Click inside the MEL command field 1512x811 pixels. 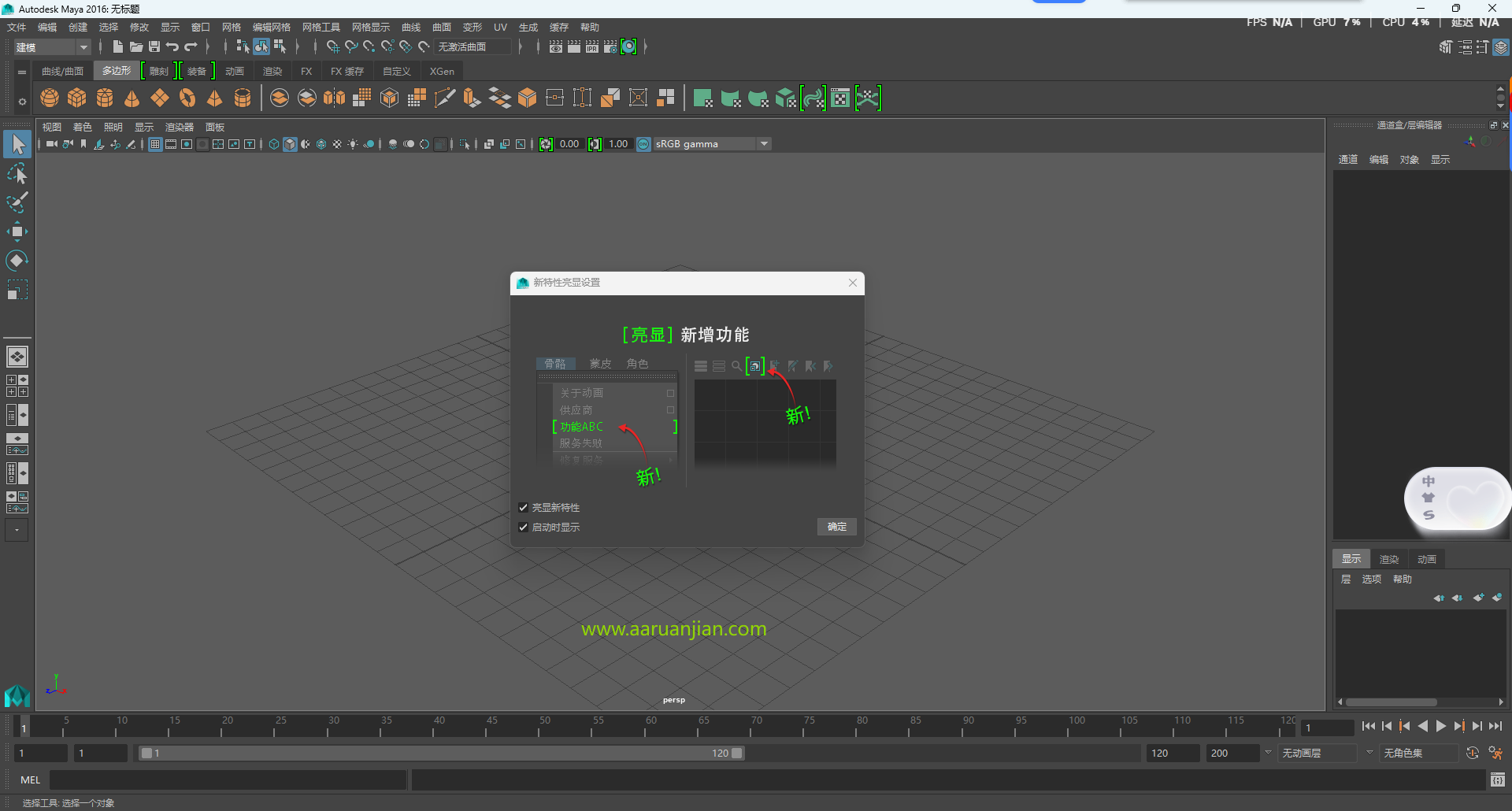(x=228, y=780)
